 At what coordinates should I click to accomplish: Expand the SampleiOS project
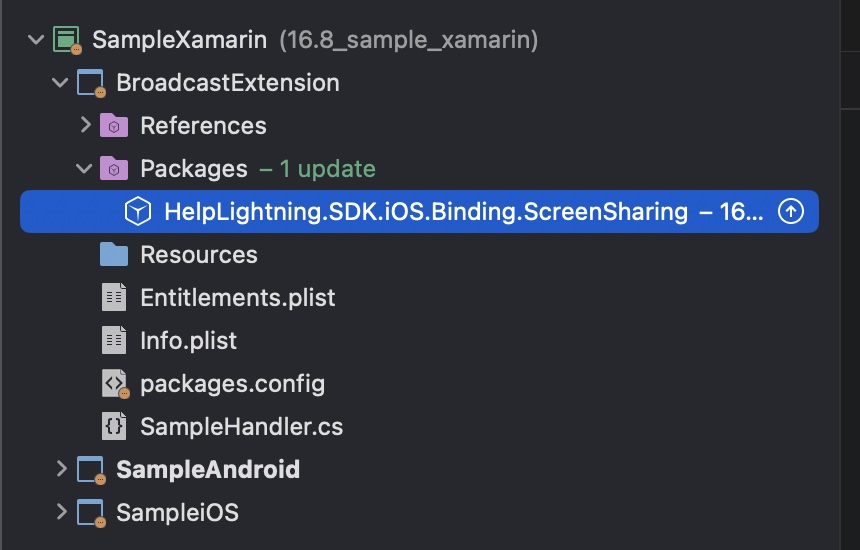(61, 512)
